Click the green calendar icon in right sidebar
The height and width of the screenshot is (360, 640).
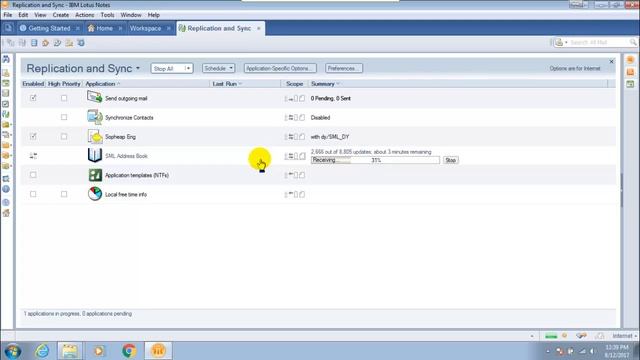[631, 84]
